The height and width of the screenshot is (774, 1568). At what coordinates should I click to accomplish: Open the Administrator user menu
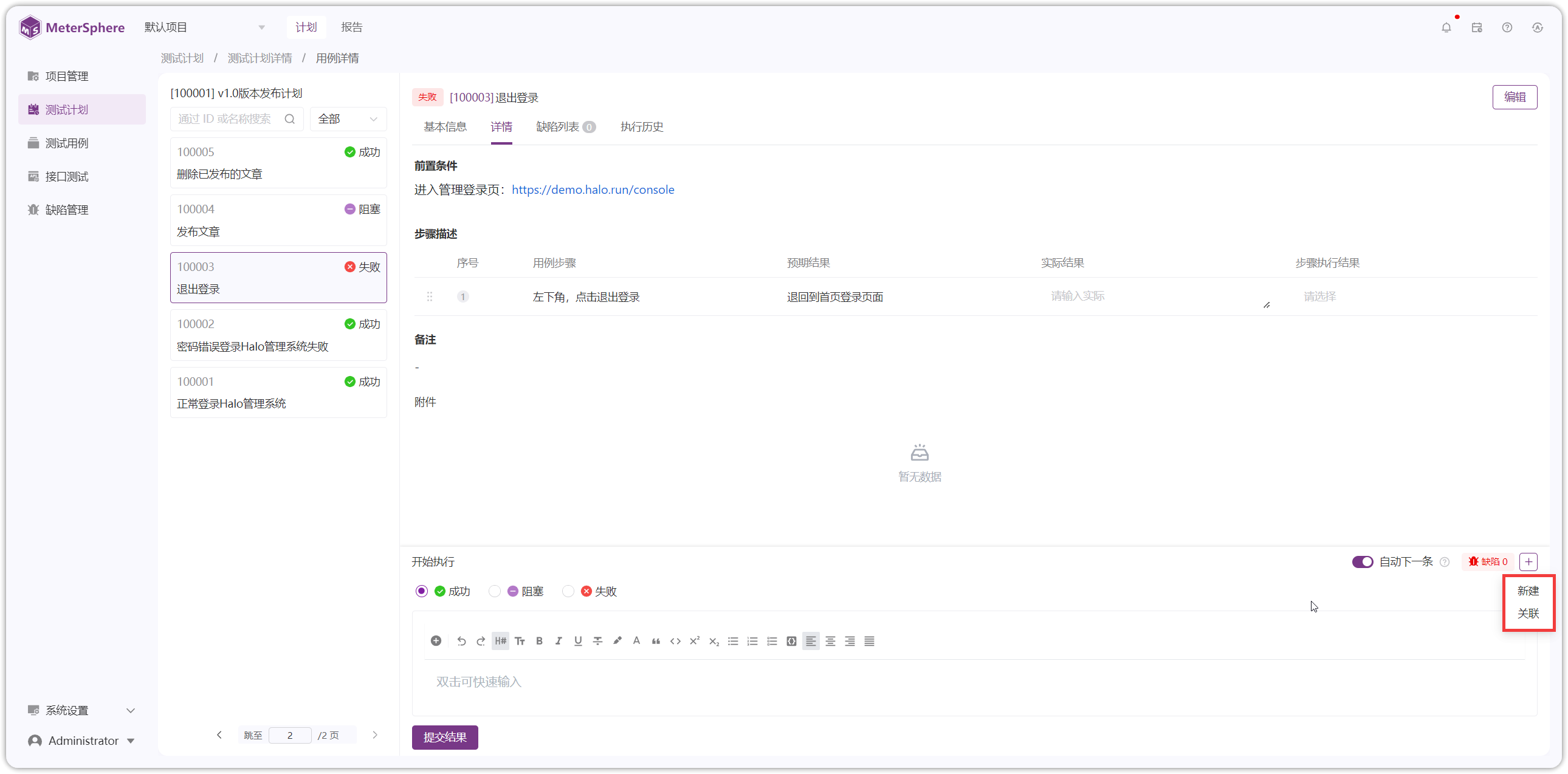tap(82, 741)
